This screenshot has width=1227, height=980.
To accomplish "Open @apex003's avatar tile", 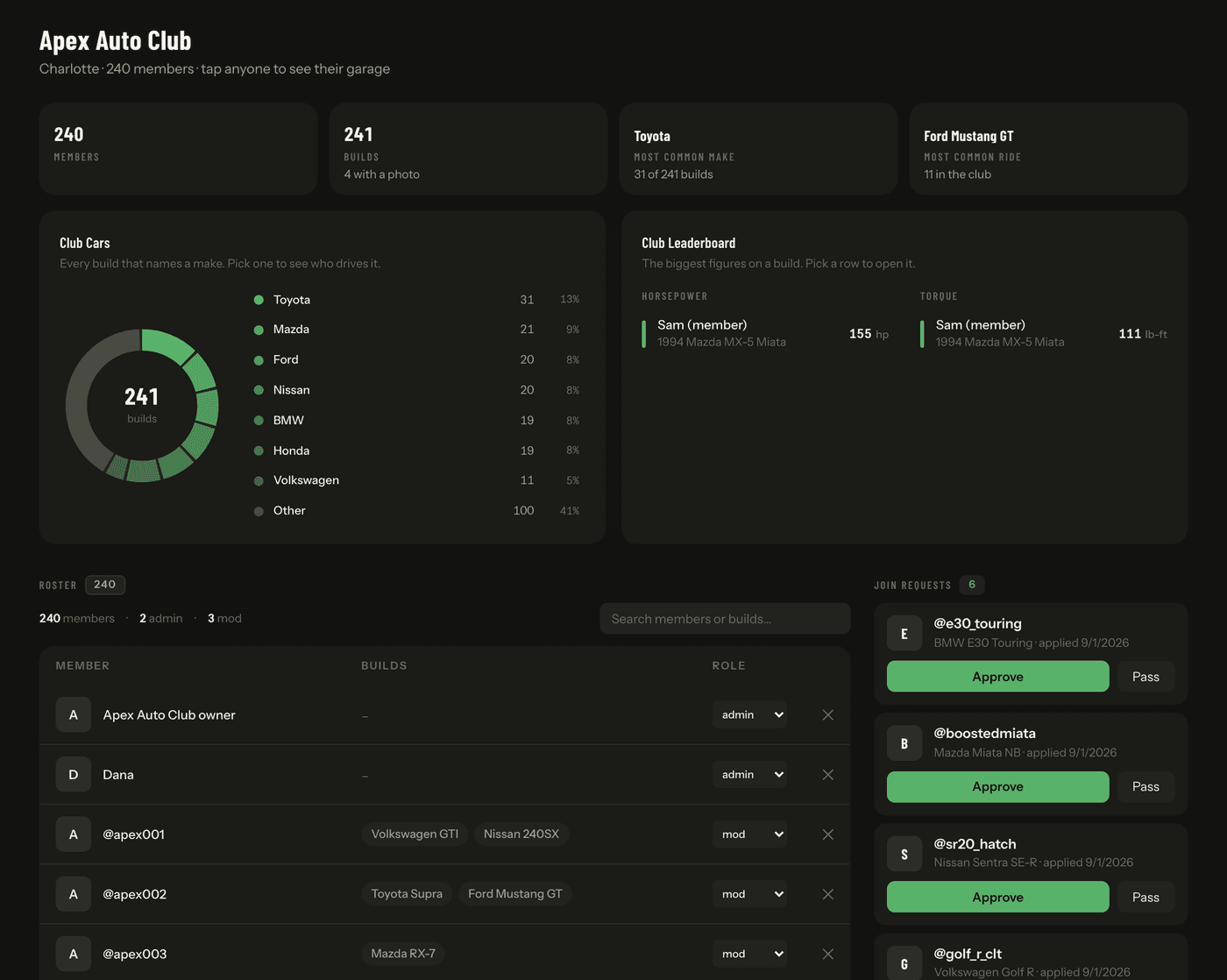I will point(74,953).
